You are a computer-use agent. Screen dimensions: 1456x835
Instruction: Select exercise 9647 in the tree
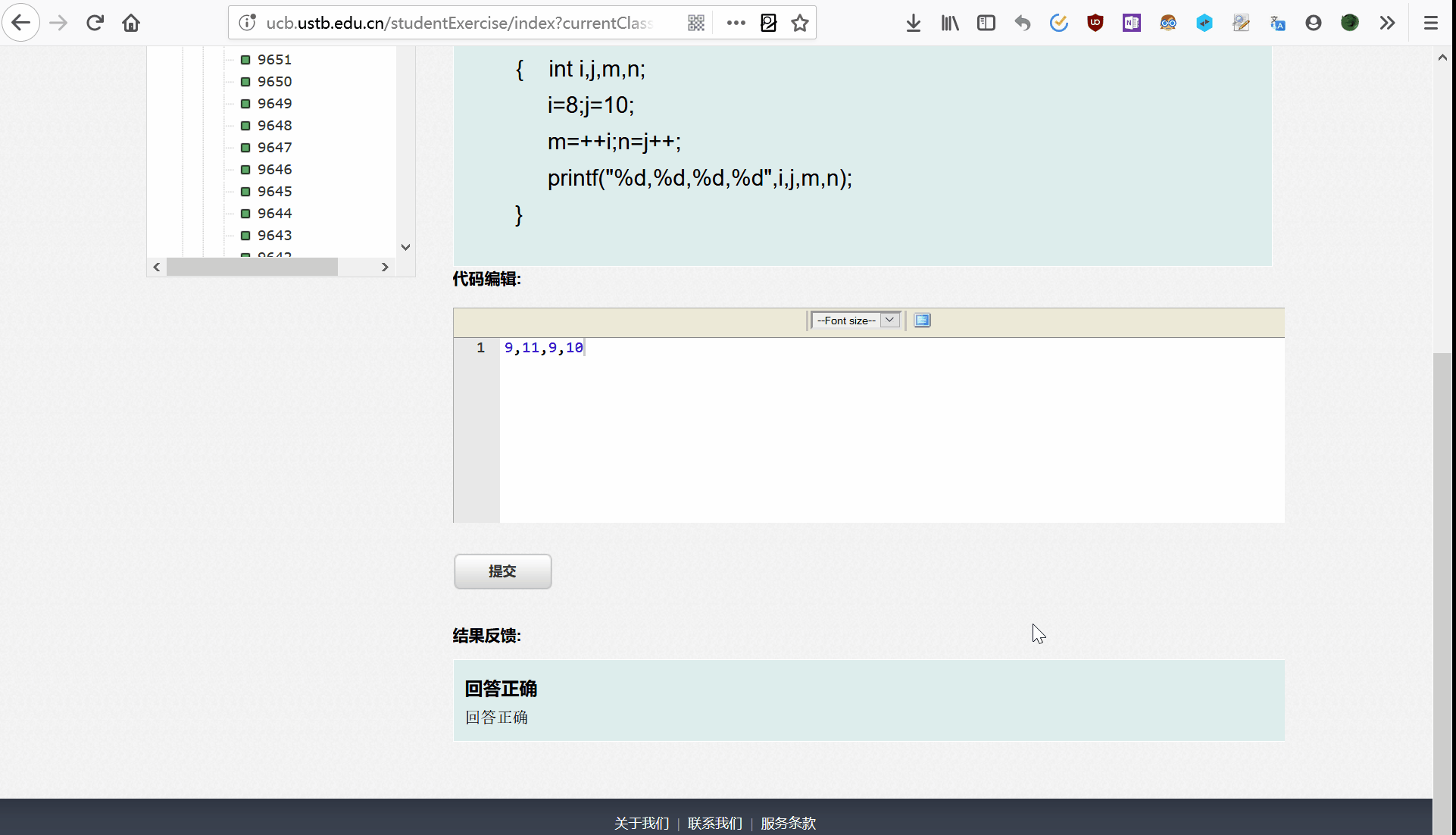[x=274, y=147]
